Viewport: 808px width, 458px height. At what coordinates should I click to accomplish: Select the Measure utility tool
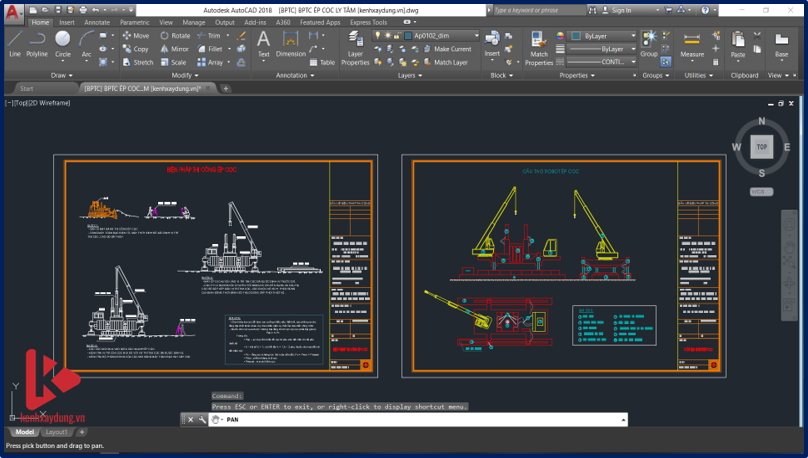pos(692,43)
